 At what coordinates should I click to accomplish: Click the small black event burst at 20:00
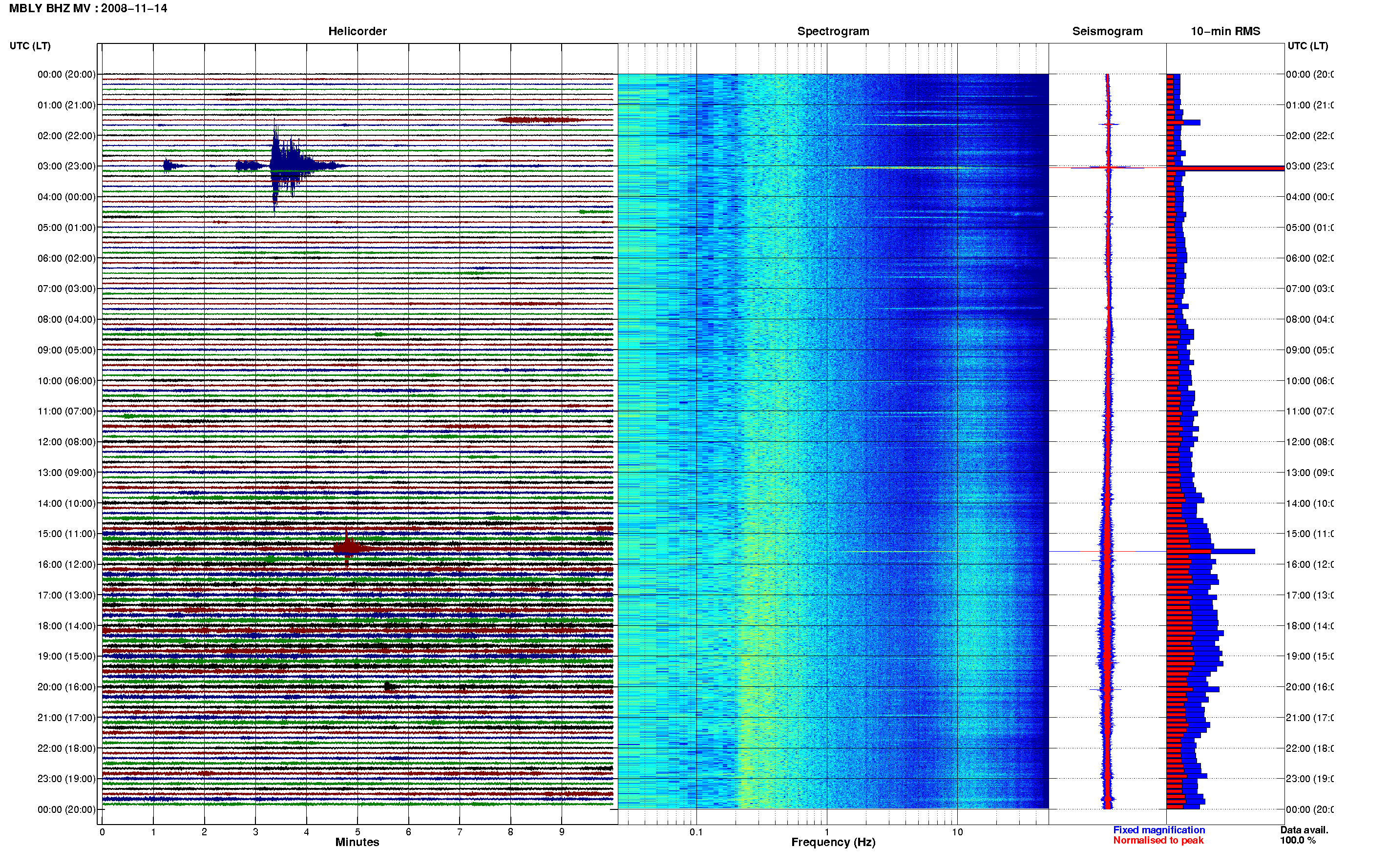point(389,686)
